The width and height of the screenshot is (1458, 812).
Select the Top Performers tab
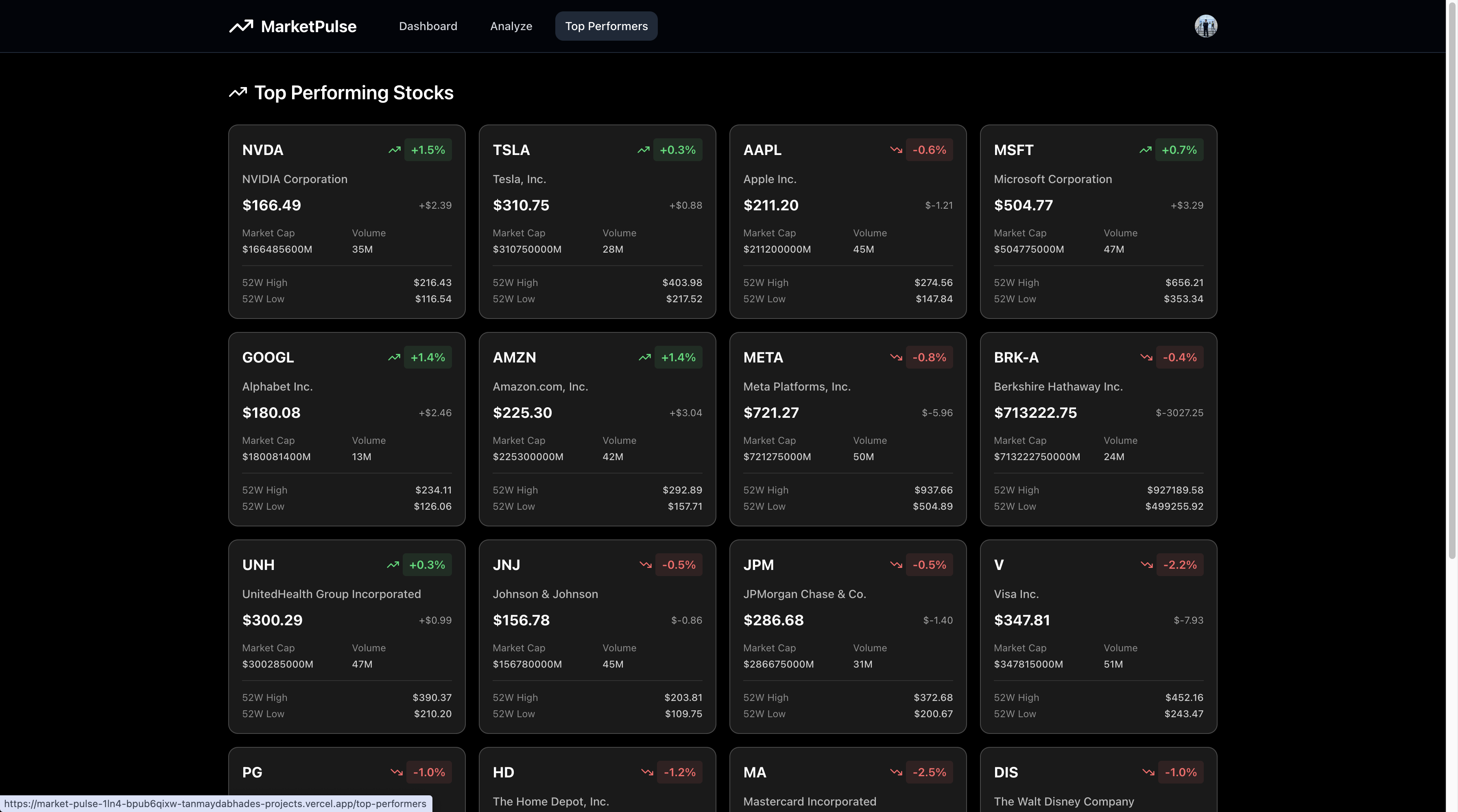tap(606, 26)
